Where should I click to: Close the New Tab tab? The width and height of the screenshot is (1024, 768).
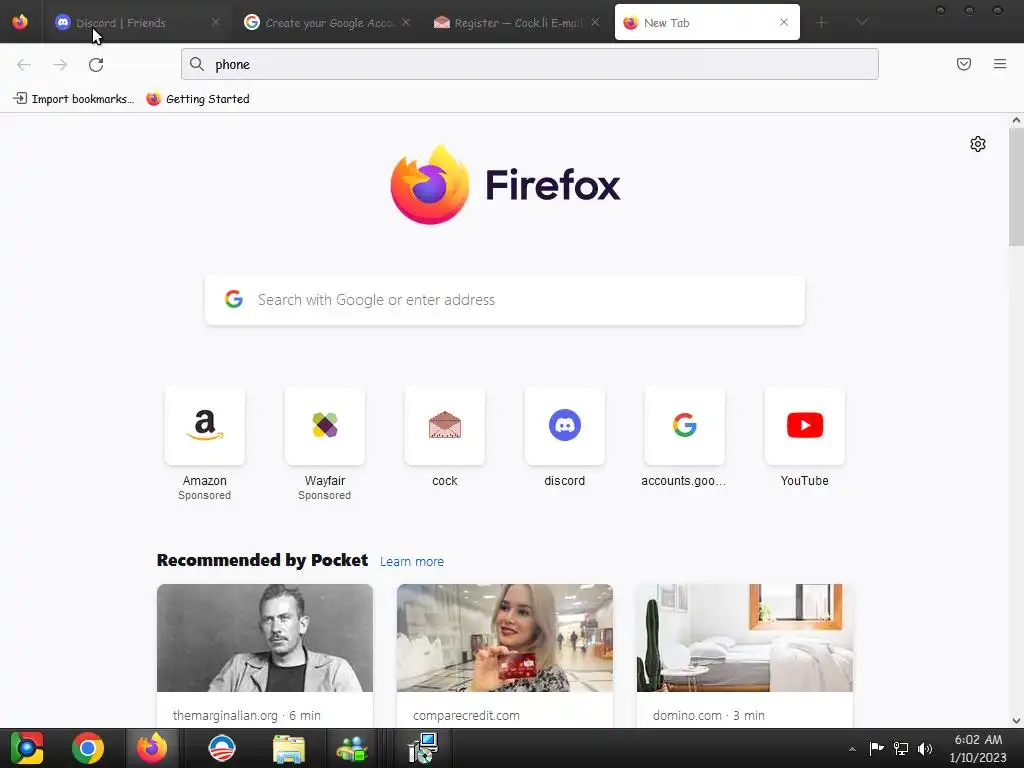(784, 22)
